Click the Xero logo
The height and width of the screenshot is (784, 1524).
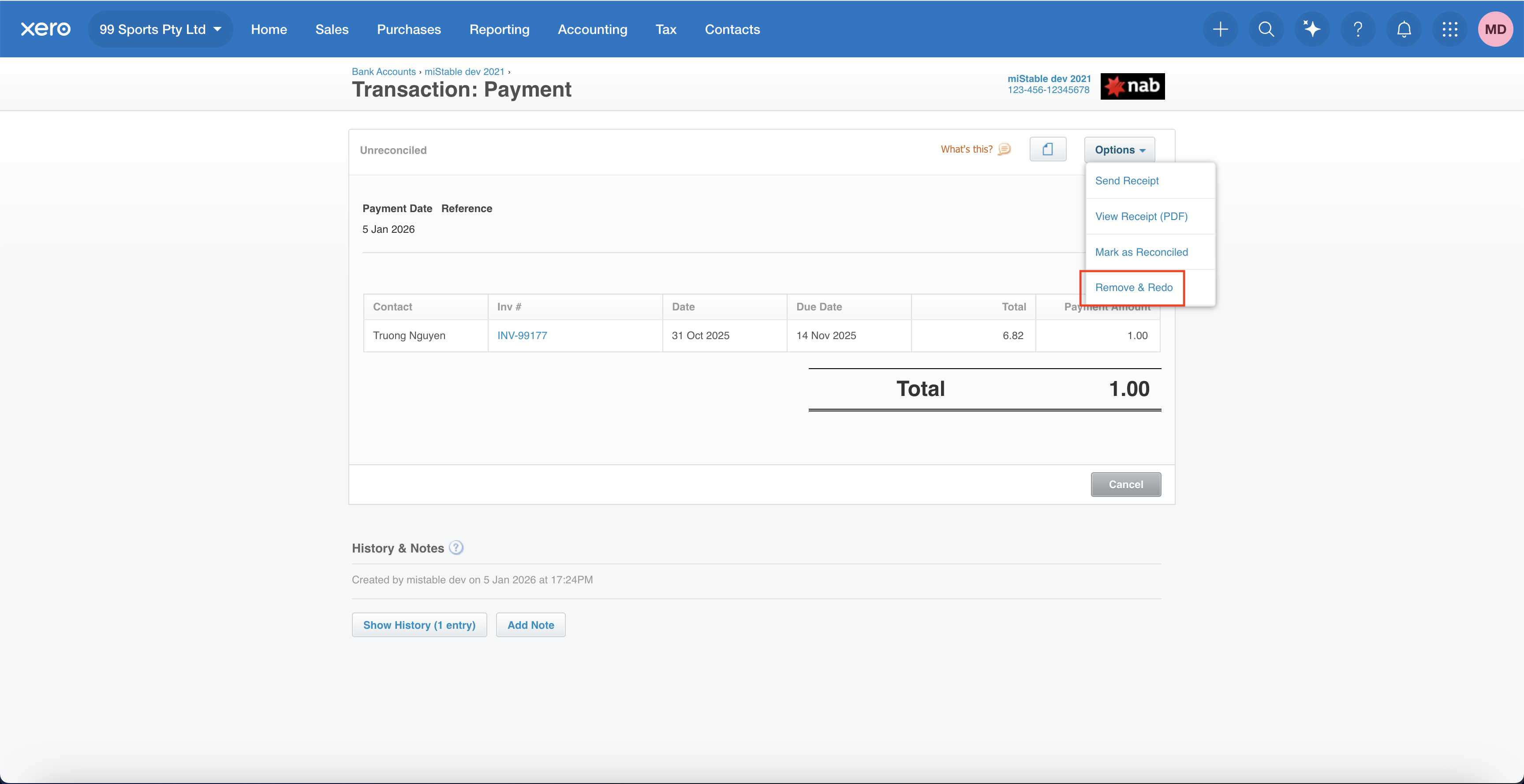[x=45, y=29]
